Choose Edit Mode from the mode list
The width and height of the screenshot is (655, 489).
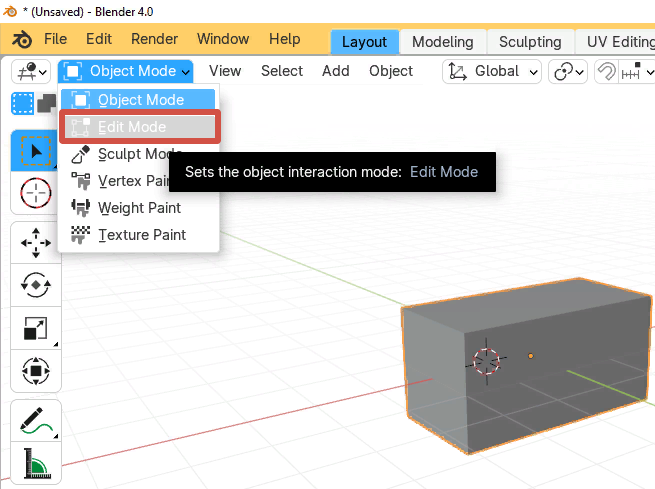139,127
